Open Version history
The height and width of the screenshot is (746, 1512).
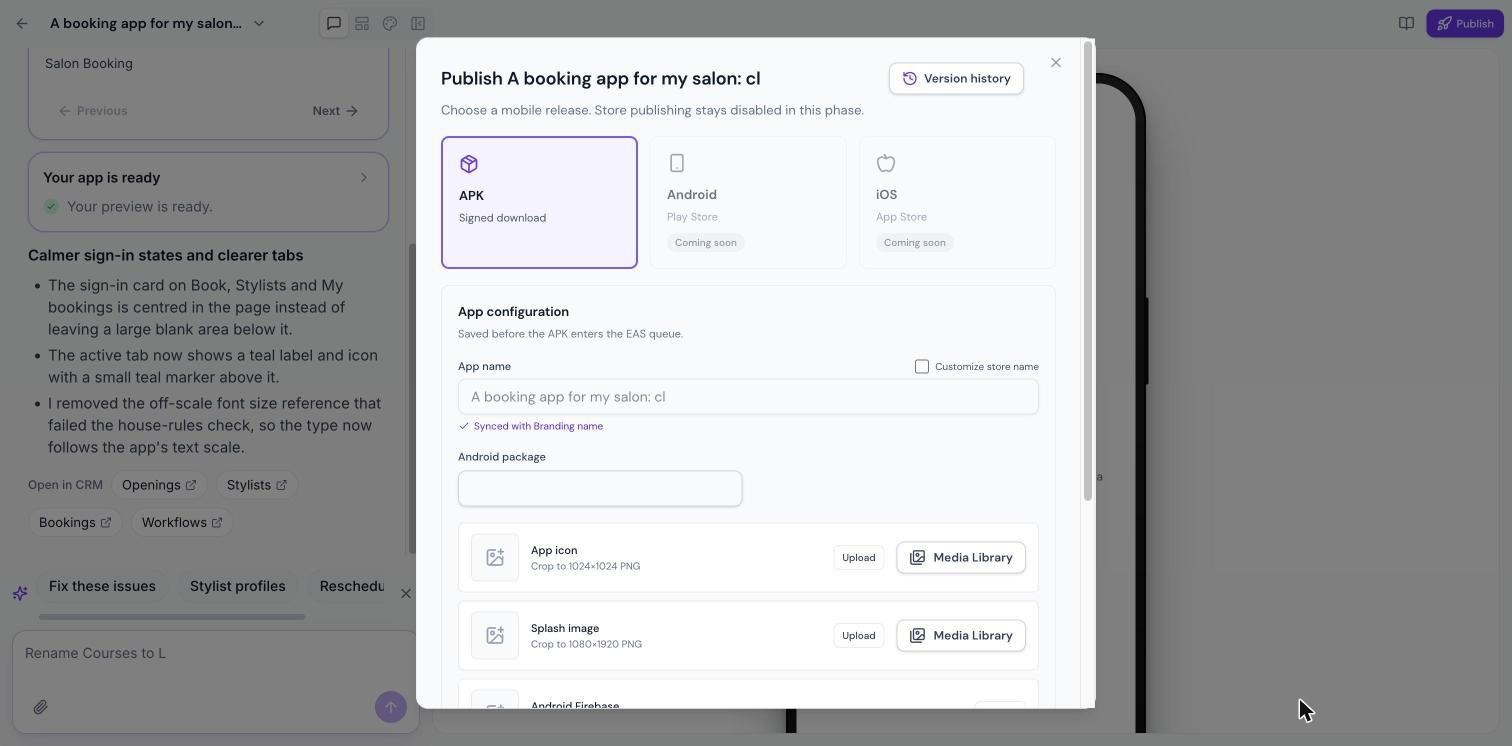pyautogui.click(x=956, y=78)
